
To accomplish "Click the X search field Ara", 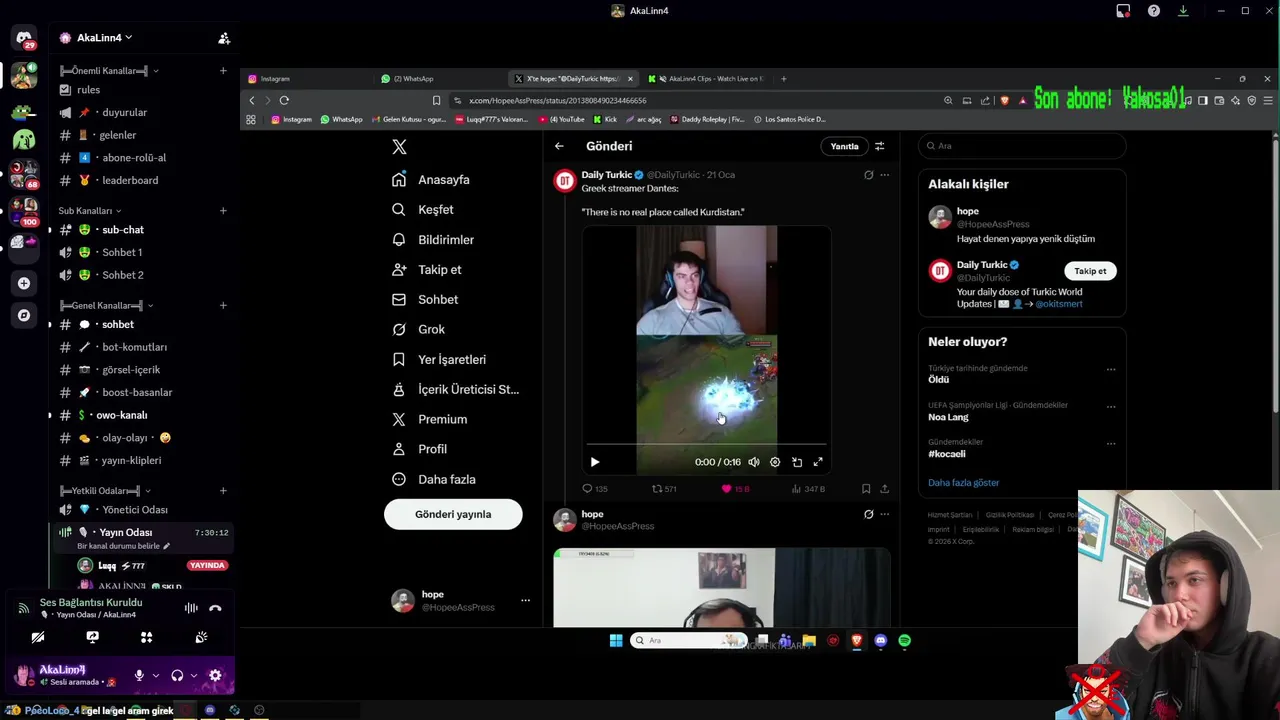I will coord(1022,146).
